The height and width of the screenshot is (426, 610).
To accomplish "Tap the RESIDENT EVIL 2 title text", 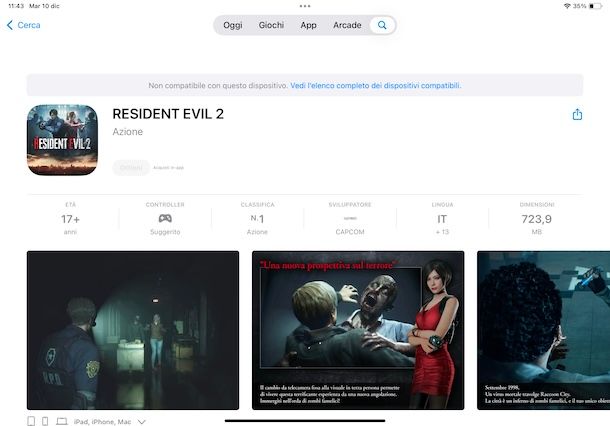I will [x=168, y=114].
